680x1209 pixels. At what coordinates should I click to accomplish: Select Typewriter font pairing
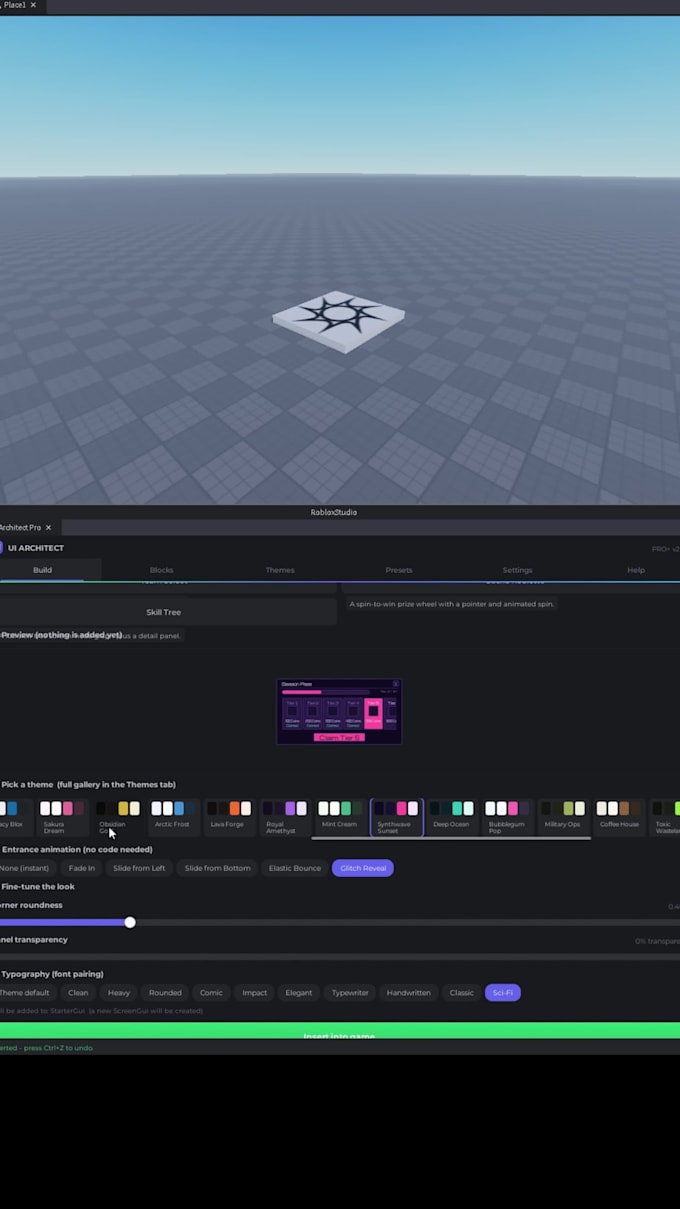click(350, 993)
